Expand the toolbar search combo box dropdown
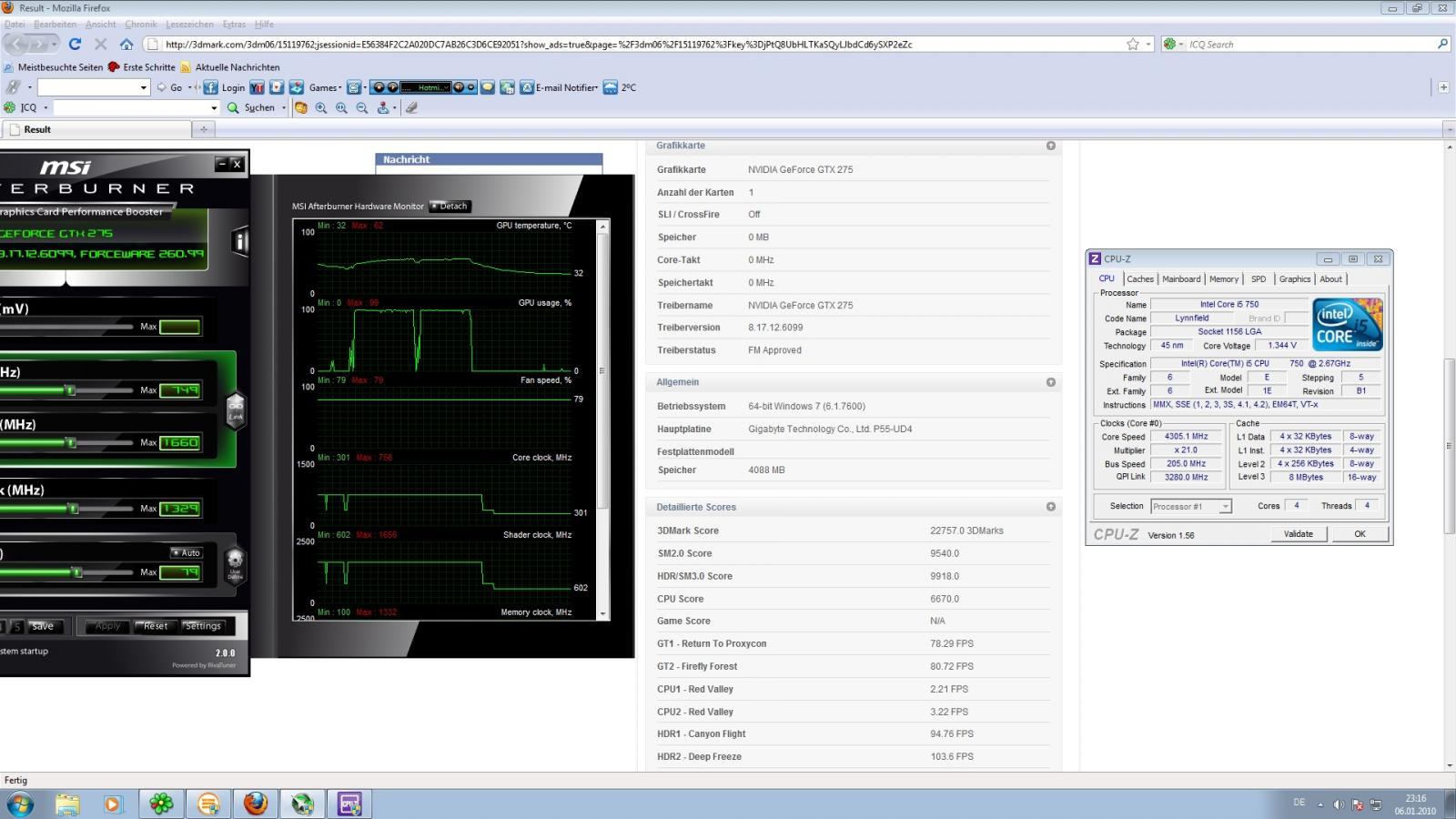This screenshot has height=819, width=1456. point(144,88)
